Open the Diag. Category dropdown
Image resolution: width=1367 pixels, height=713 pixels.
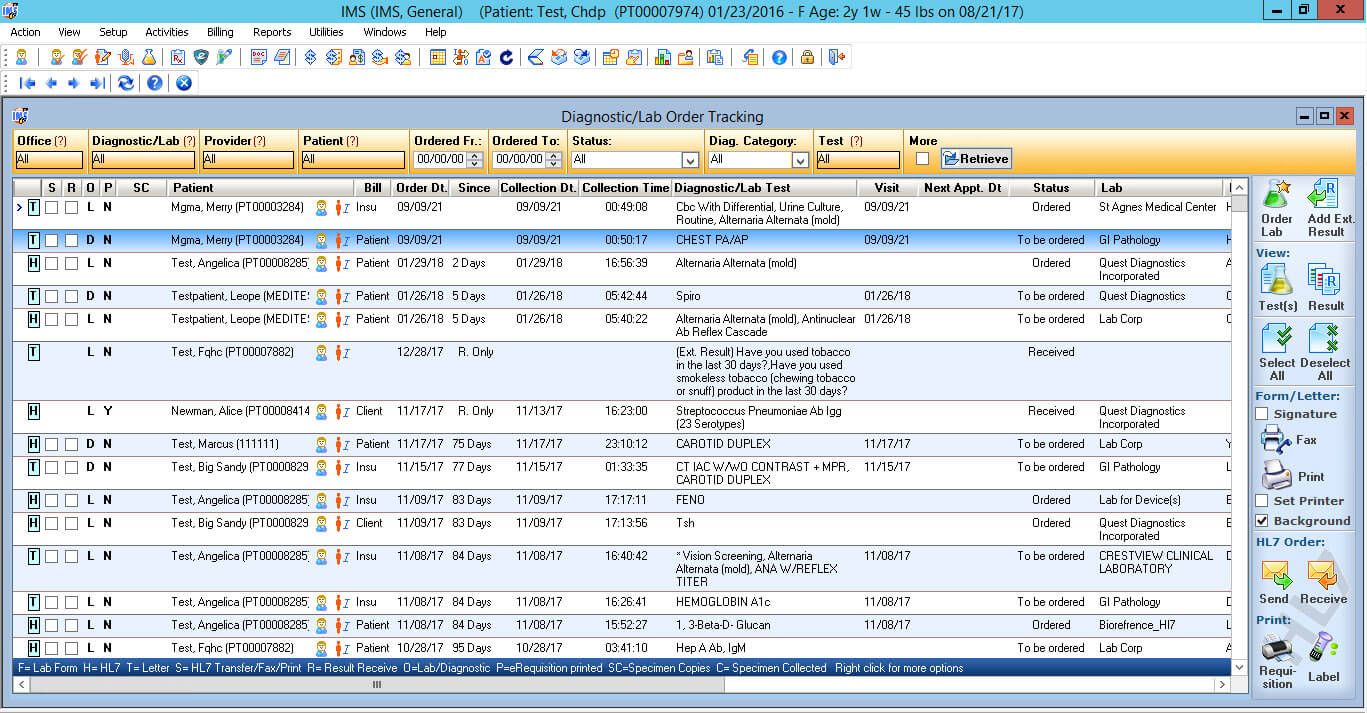pos(800,160)
